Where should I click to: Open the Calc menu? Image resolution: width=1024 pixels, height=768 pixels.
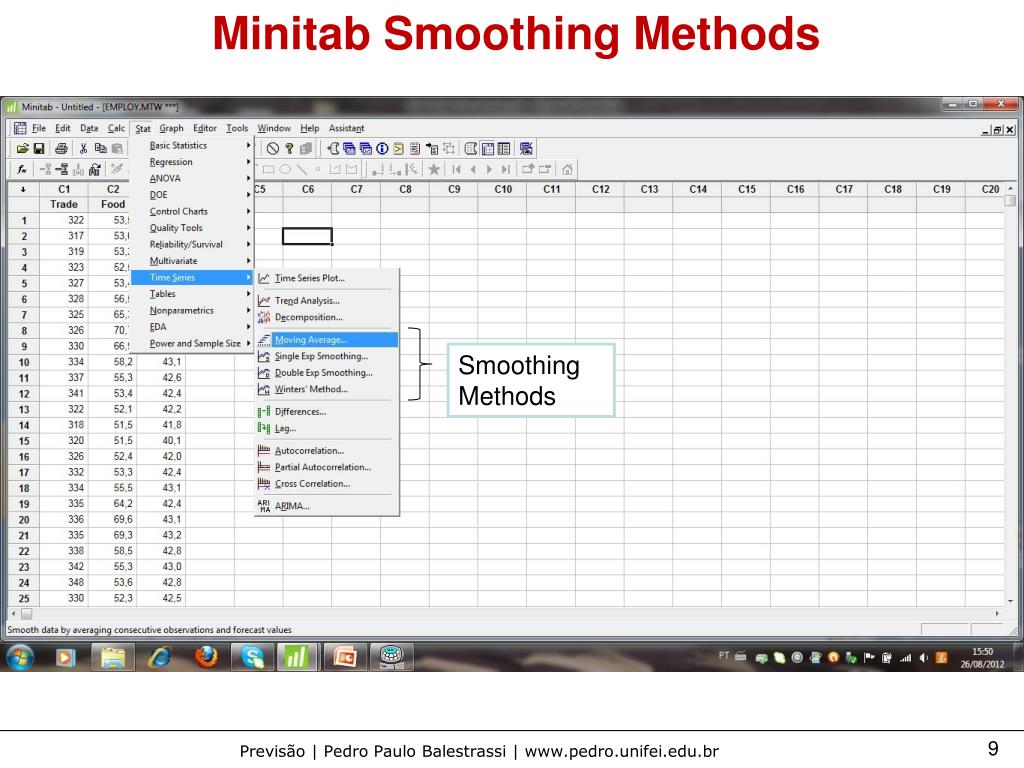[x=116, y=129]
